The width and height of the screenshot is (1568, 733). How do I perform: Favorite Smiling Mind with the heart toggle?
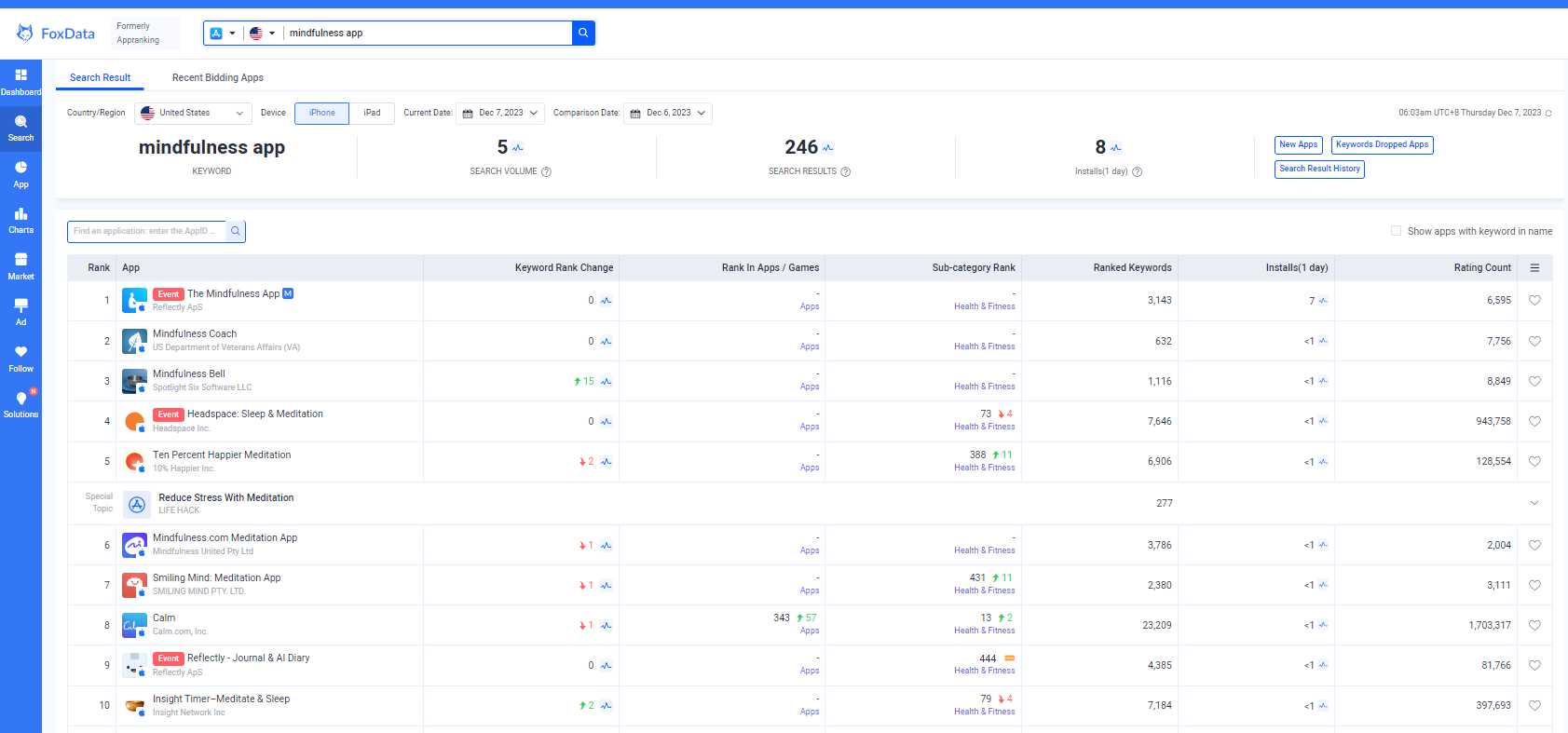click(x=1534, y=585)
